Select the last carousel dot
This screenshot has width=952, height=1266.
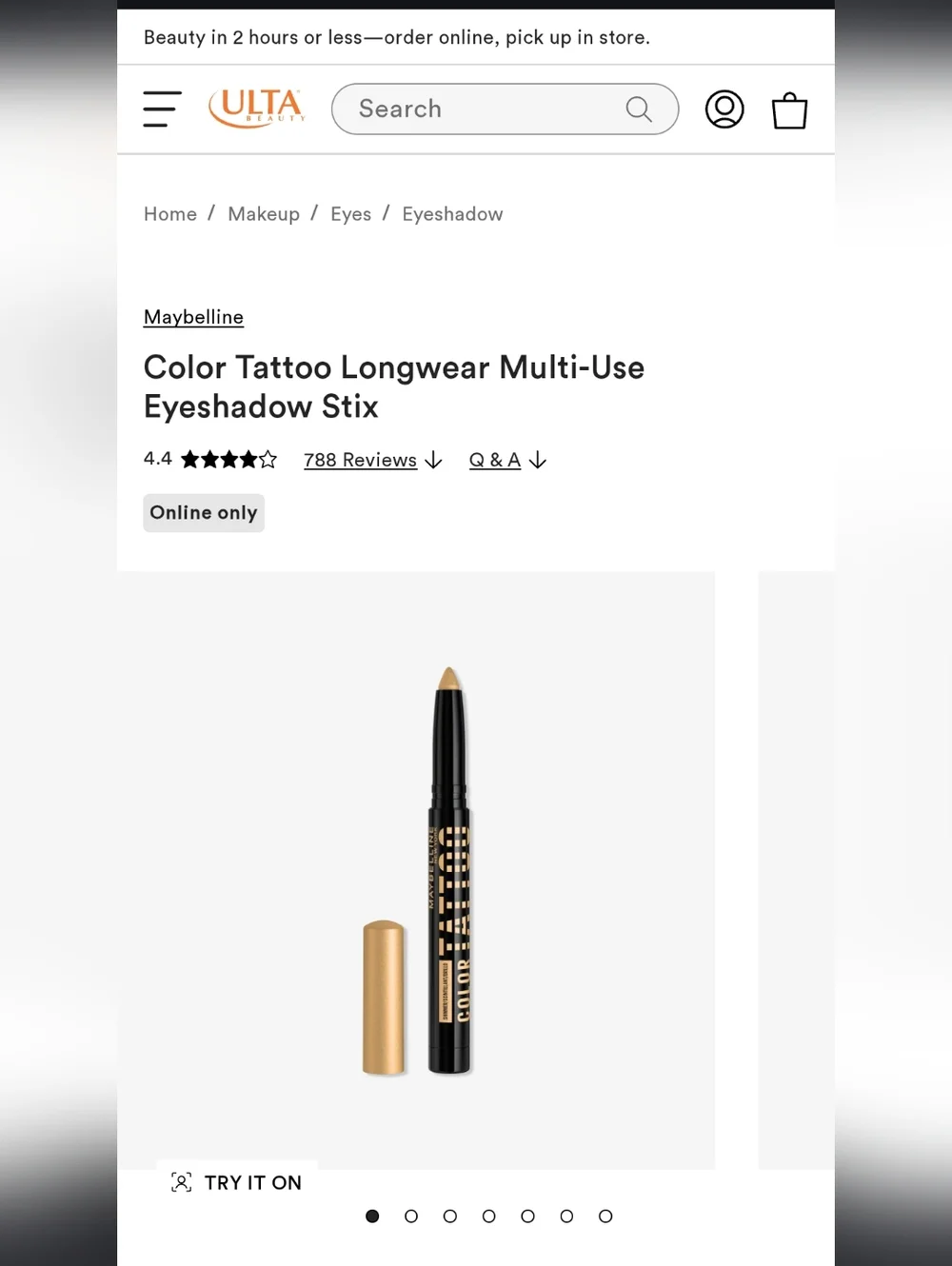(x=605, y=1217)
